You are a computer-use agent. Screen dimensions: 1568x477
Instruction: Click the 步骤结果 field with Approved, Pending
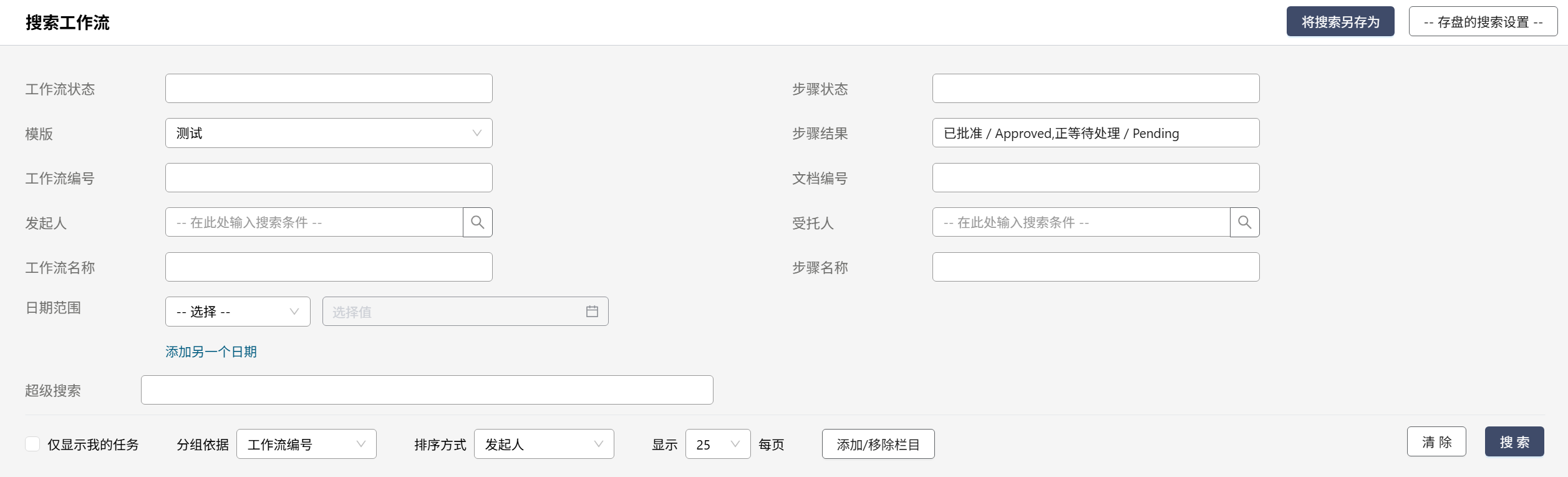pyautogui.click(x=1095, y=133)
